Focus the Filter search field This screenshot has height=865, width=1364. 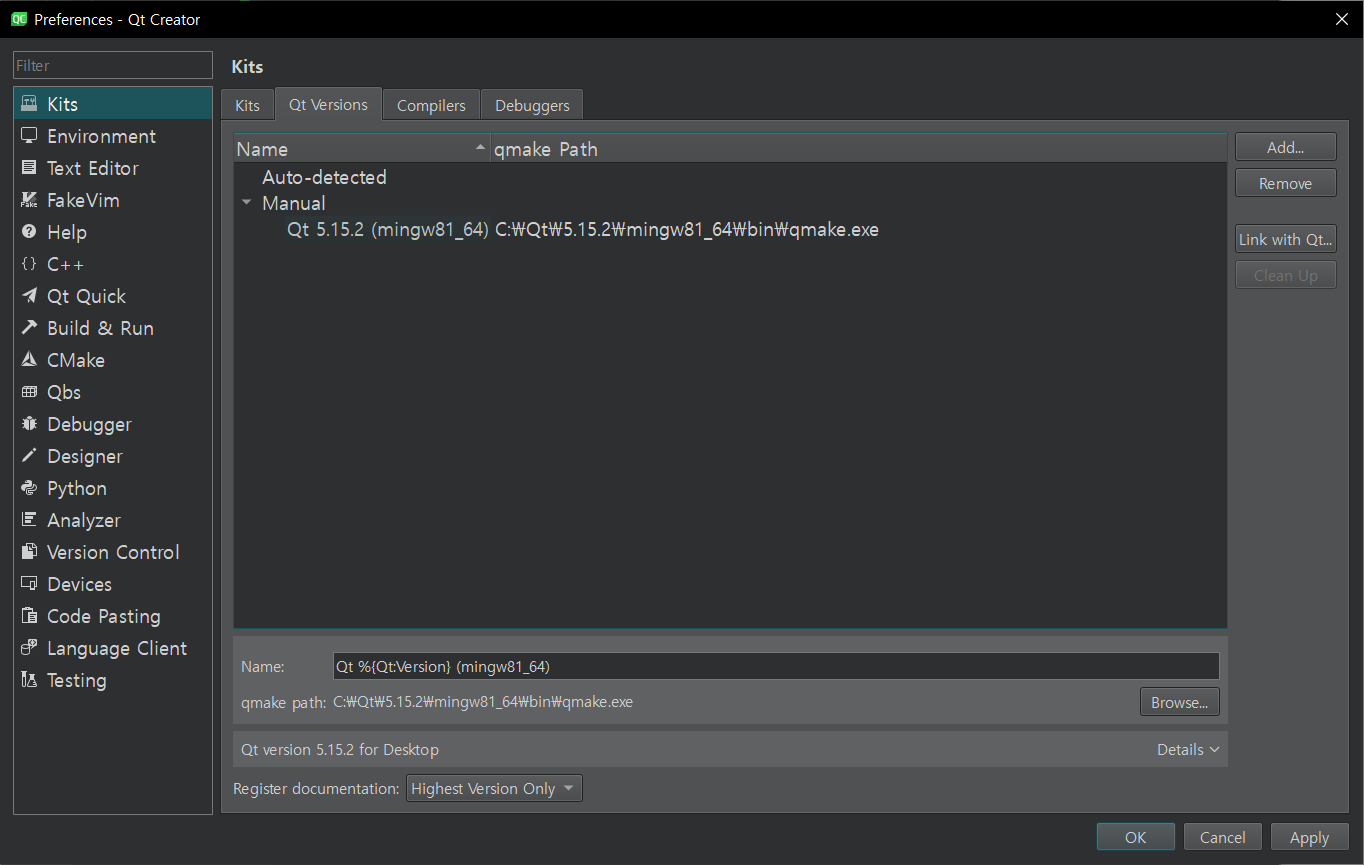coord(113,65)
